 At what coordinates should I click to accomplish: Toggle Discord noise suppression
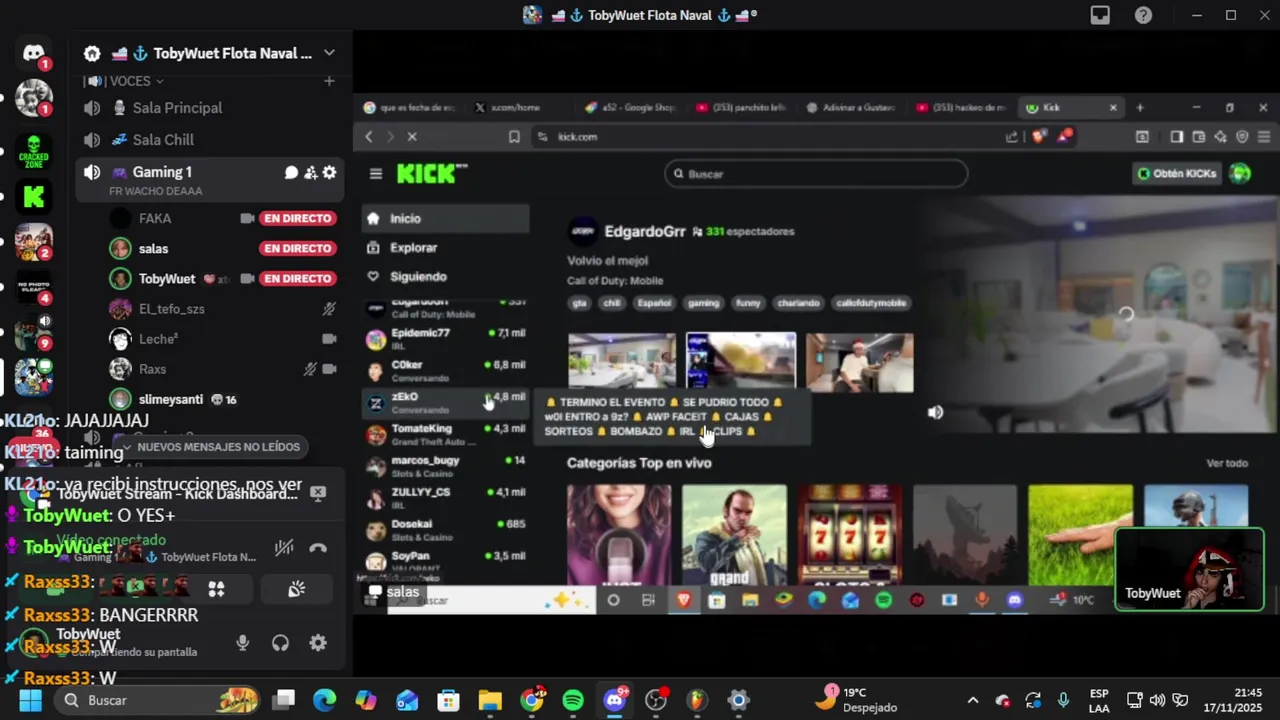[284, 548]
